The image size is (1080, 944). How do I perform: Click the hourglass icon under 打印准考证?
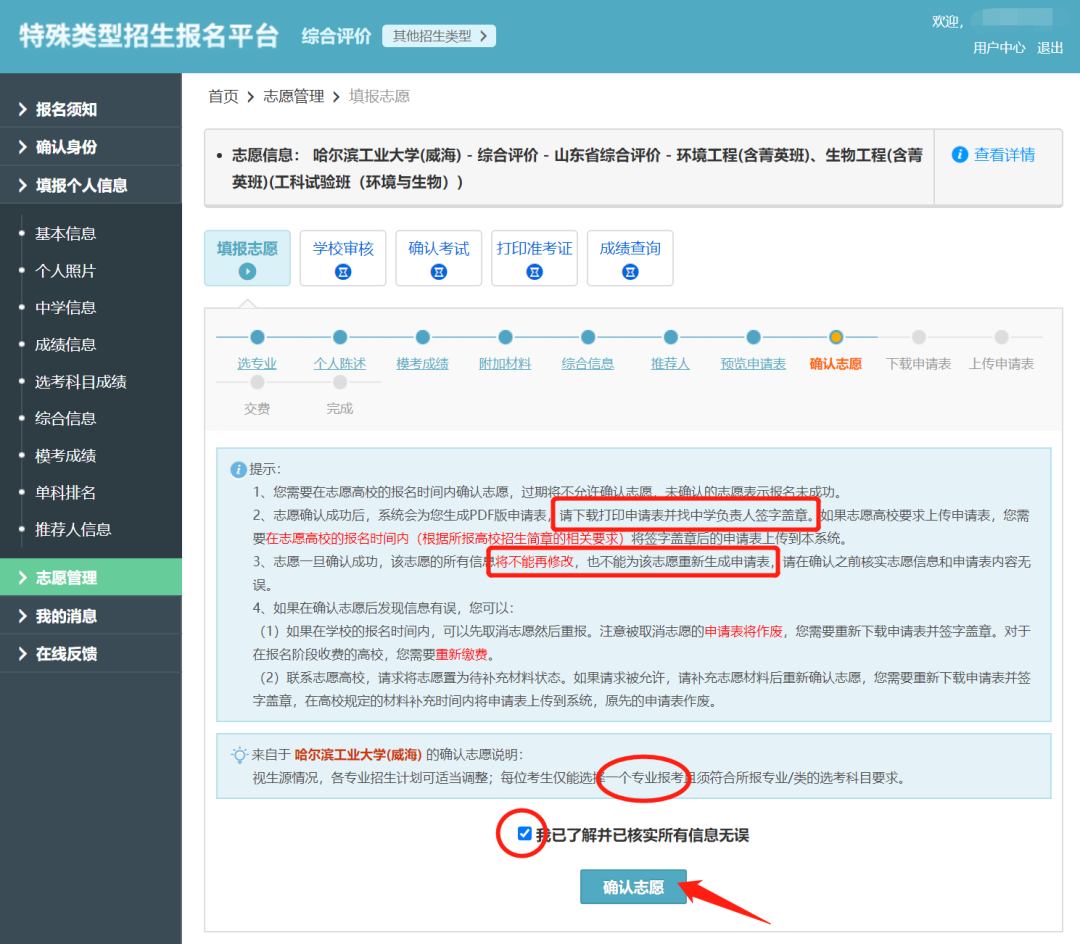534,272
